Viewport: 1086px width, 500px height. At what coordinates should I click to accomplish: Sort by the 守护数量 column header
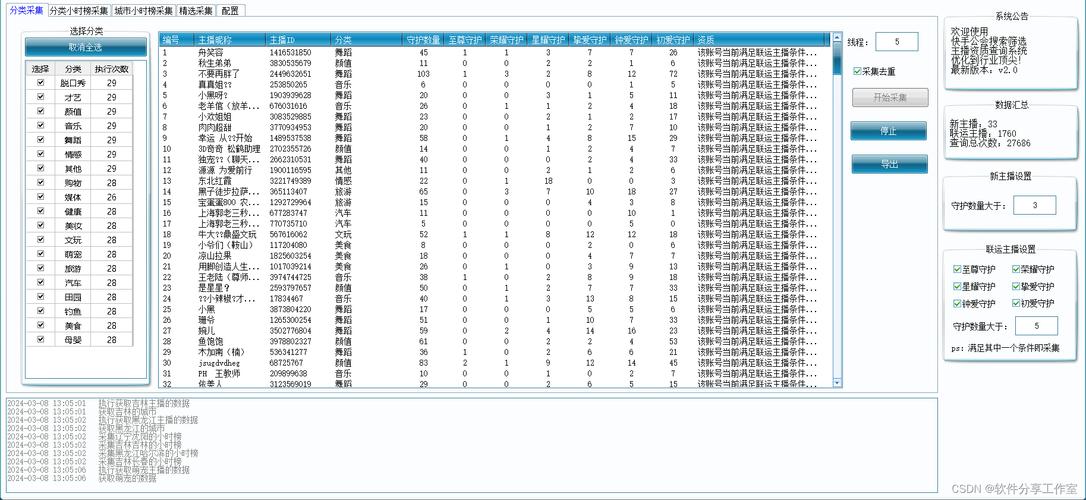click(422, 39)
